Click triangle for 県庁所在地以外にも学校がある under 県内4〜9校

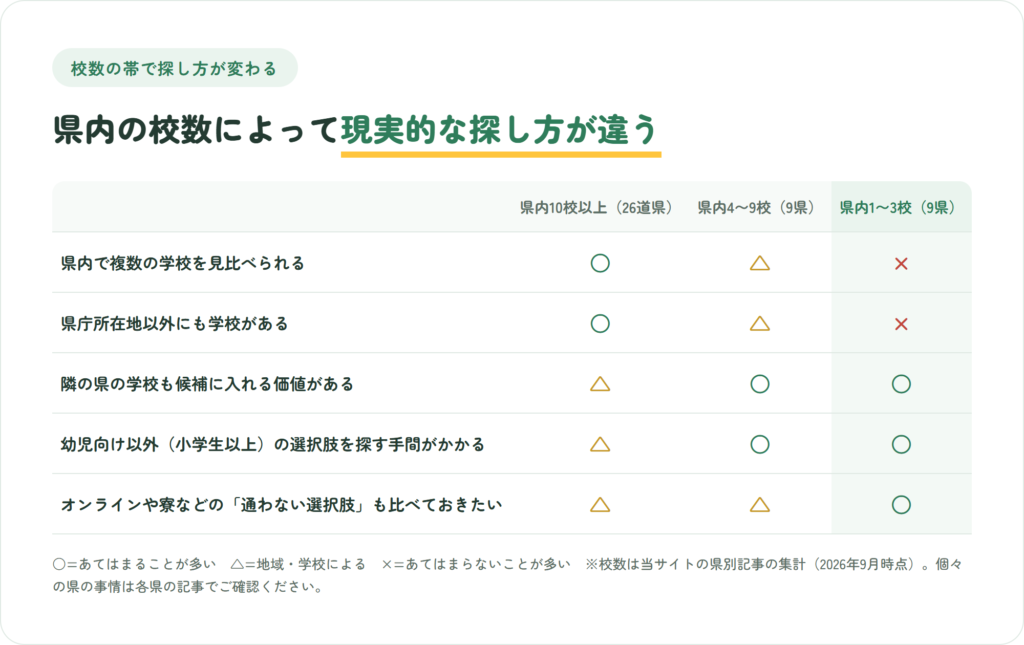760,324
